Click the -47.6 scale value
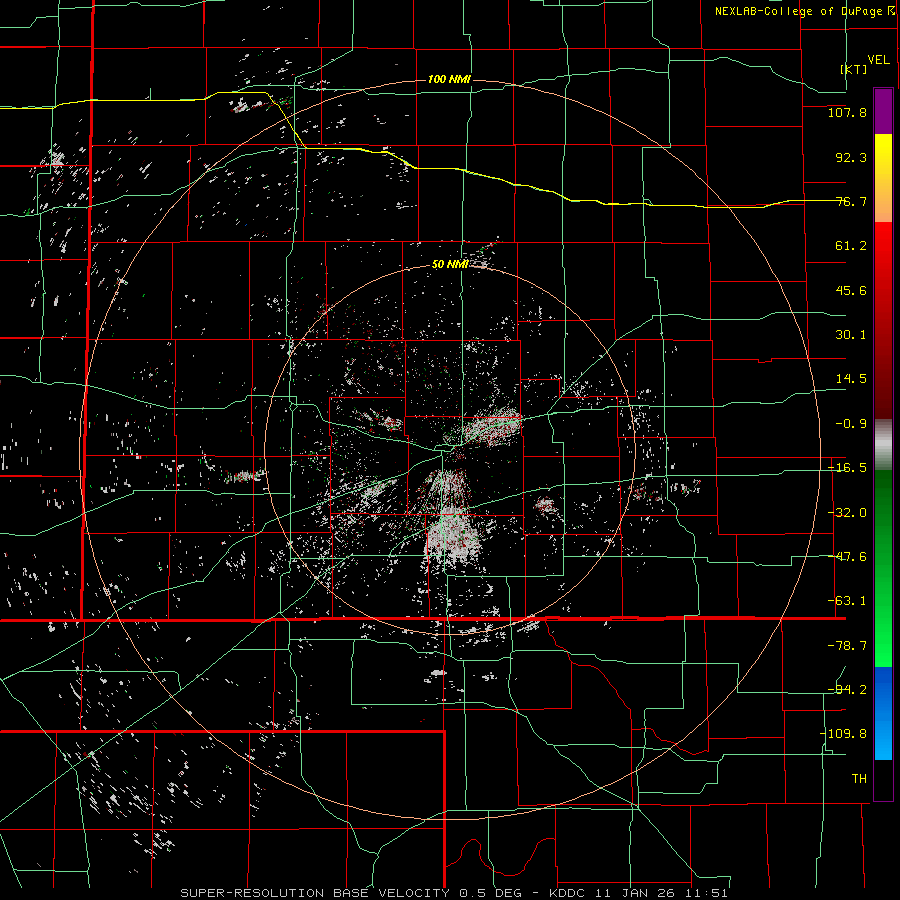900x900 pixels. coord(847,557)
